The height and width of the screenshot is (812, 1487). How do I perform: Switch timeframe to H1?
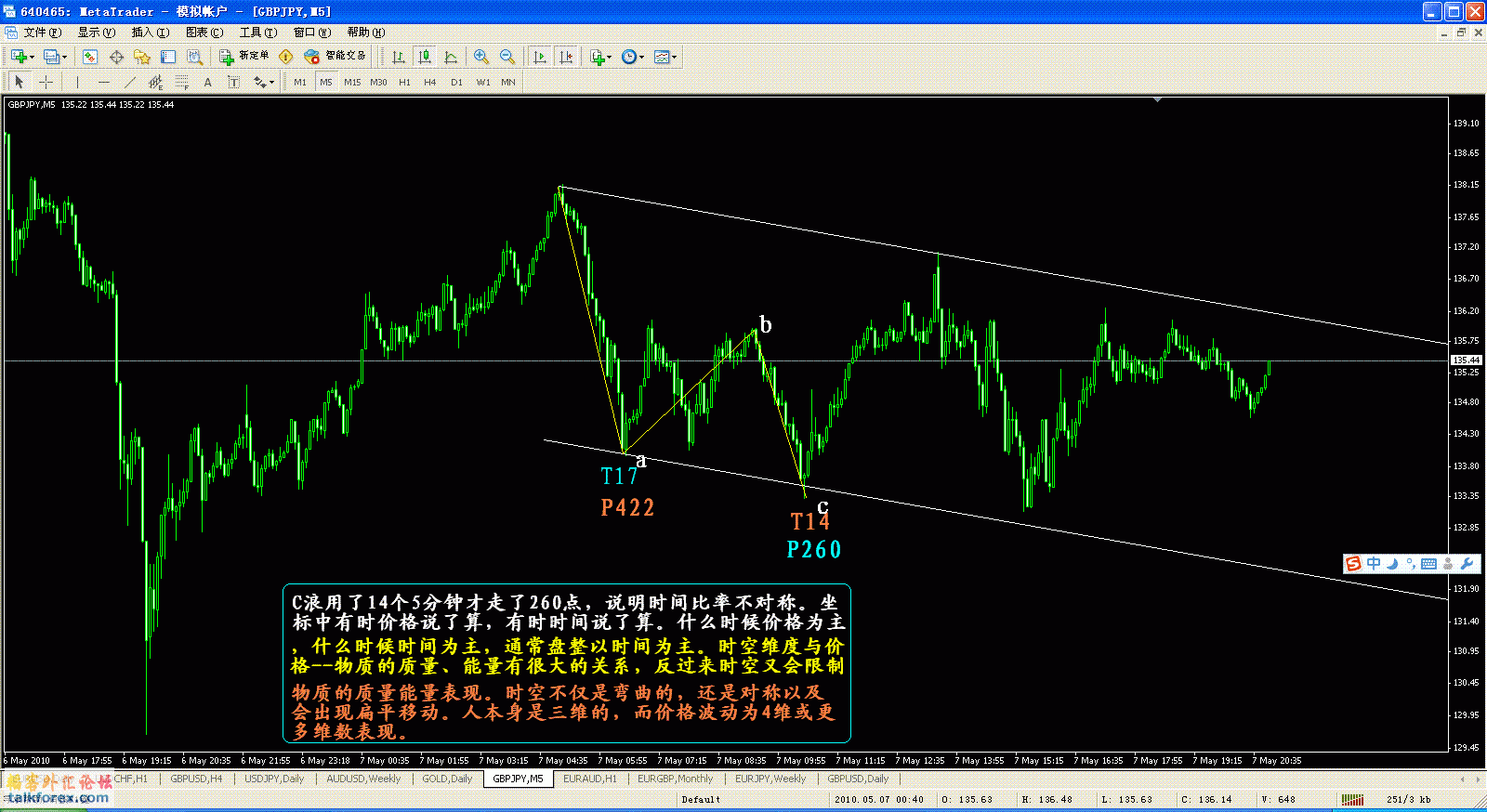pos(404,82)
